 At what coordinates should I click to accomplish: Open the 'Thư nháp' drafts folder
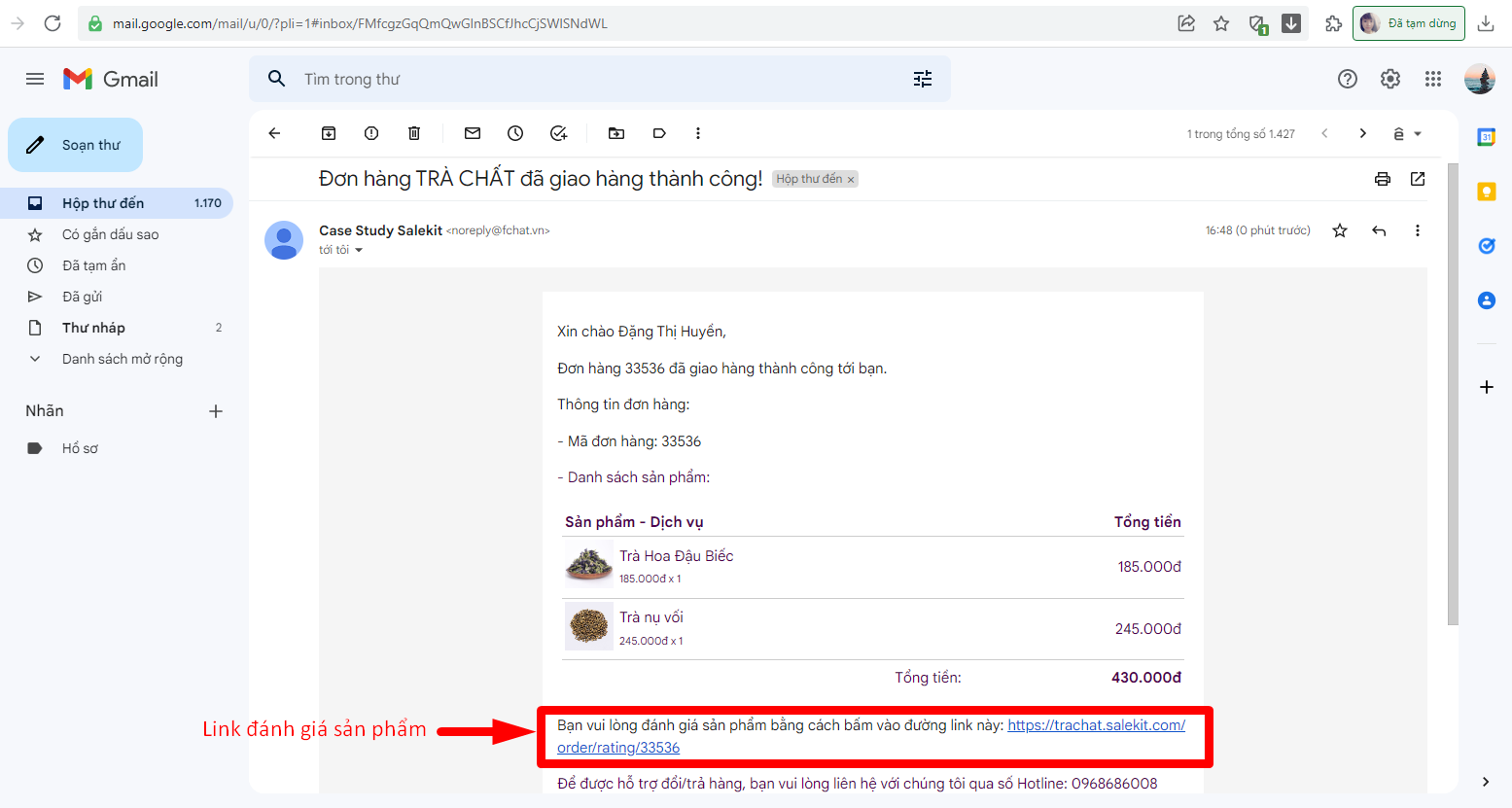93,328
